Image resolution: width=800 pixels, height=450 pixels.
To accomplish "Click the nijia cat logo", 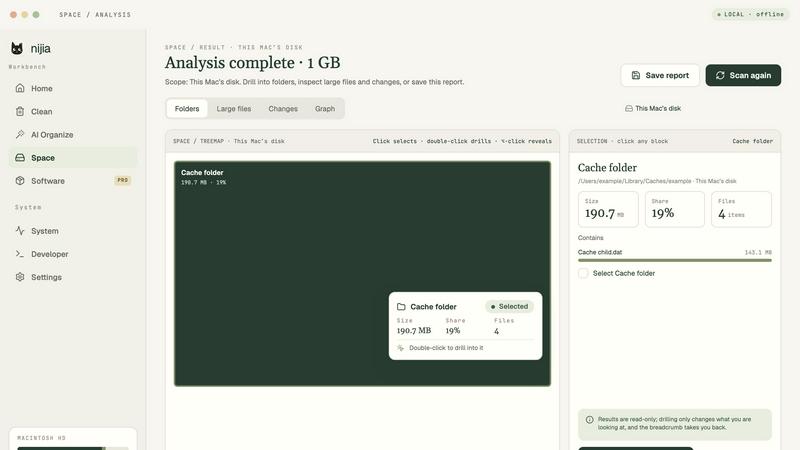I will pos(17,48).
